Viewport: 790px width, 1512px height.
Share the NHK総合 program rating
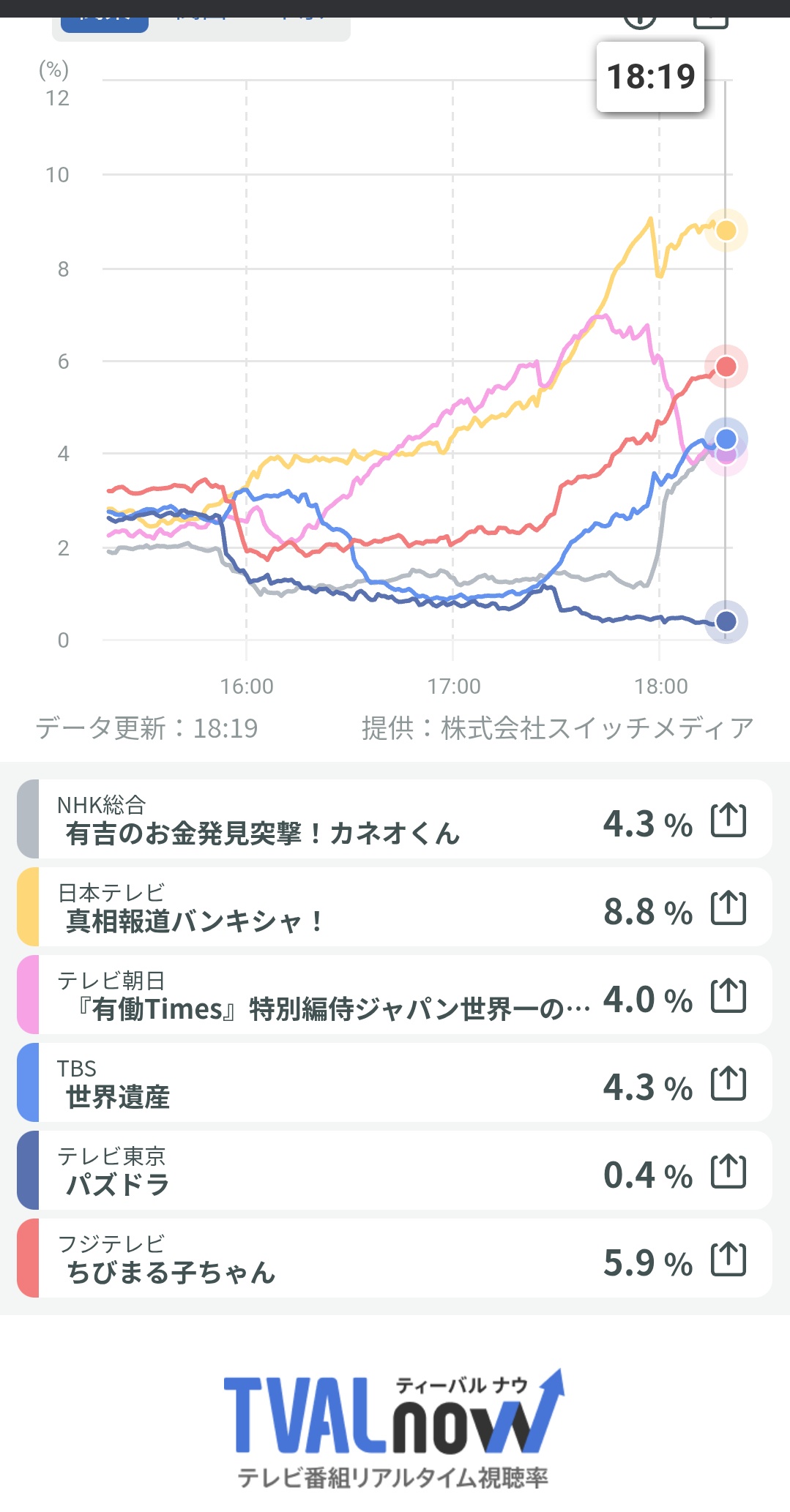[x=728, y=820]
